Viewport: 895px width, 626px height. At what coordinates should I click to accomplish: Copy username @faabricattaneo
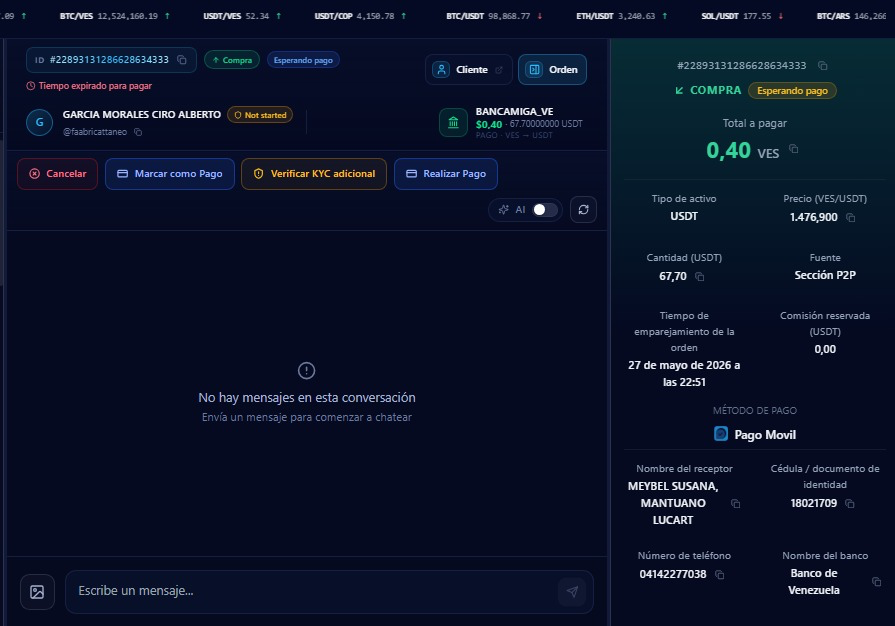point(138,132)
